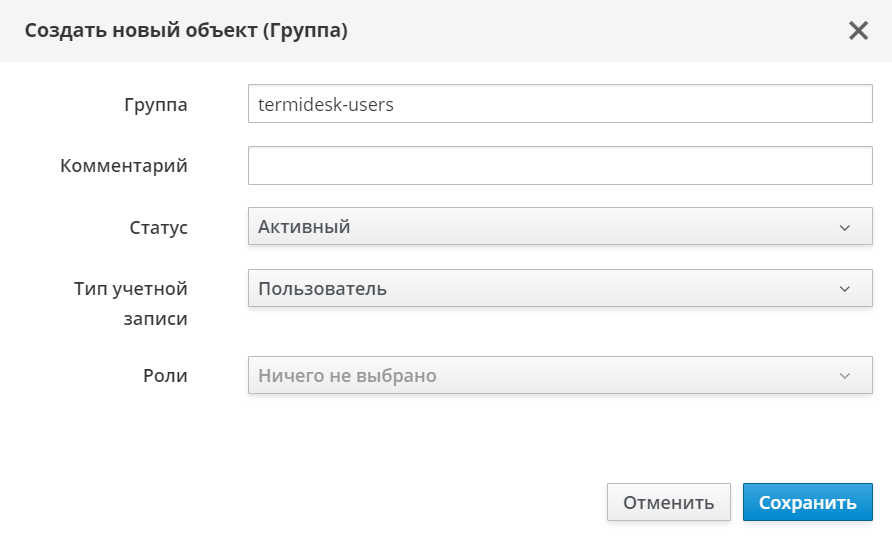This screenshot has height=542, width=892.
Task: Click the Ничего не выбрано placeholder text
Action: (347, 376)
